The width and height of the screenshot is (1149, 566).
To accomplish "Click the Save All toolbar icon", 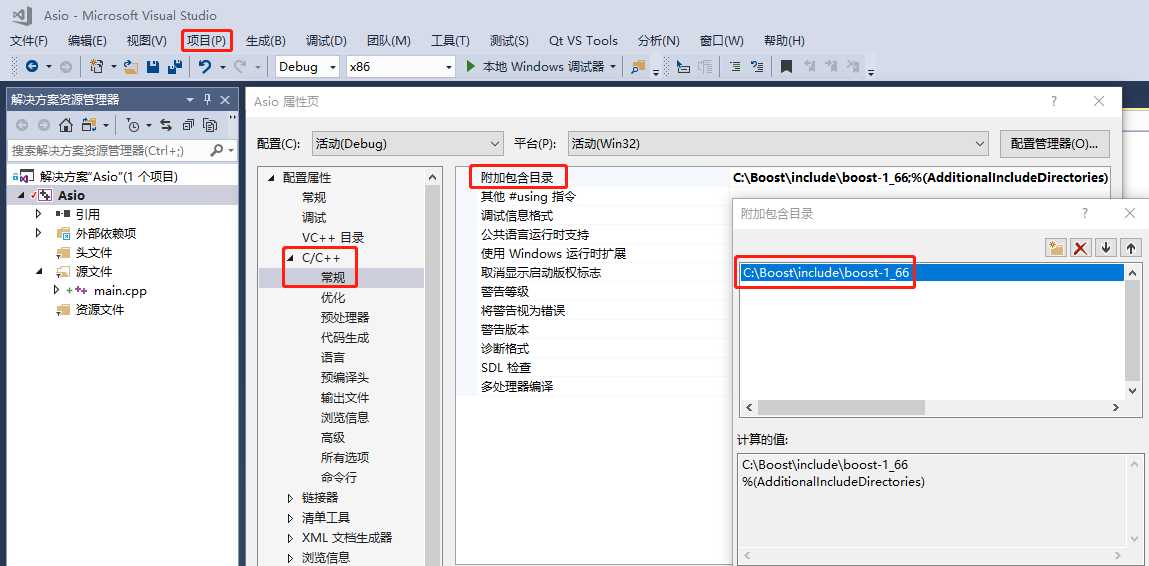I will (x=174, y=67).
